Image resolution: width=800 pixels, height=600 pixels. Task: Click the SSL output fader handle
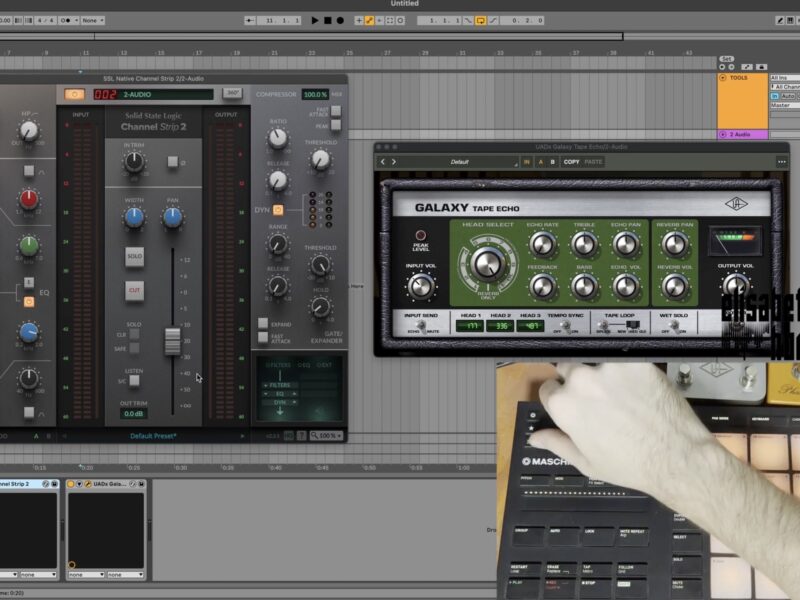[x=173, y=340]
